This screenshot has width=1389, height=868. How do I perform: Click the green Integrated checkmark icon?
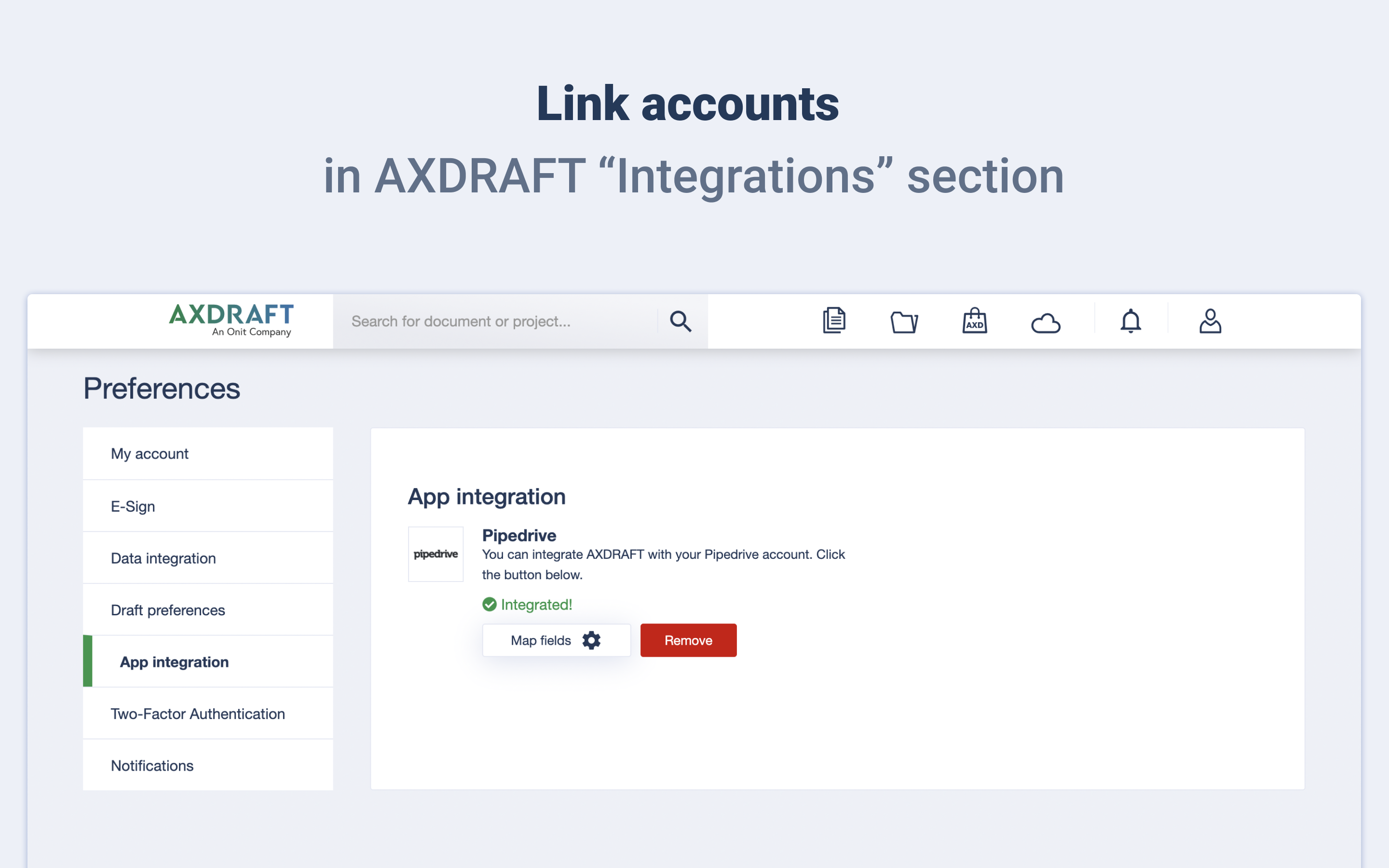(x=489, y=605)
